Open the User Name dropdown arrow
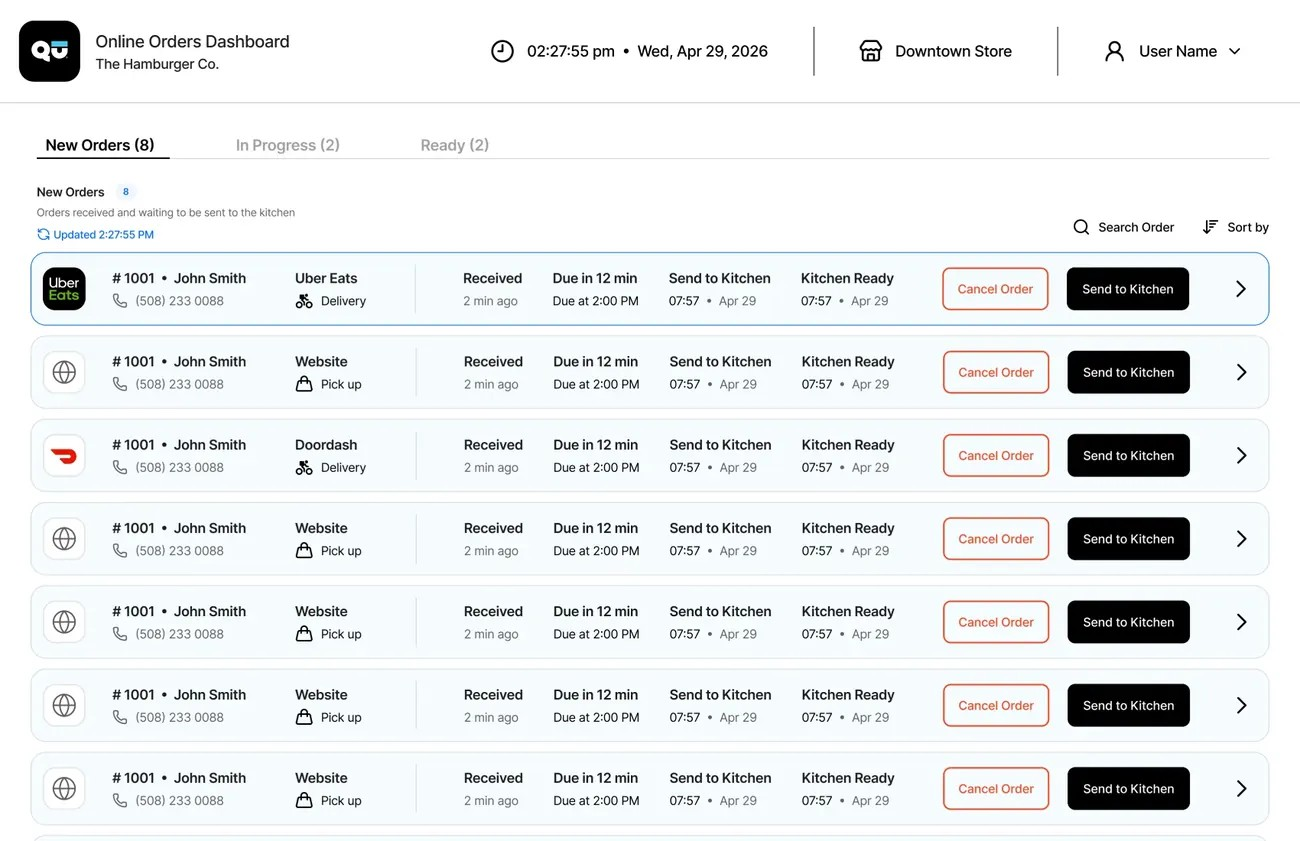The width and height of the screenshot is (1300, 841). click(1235, 51)
